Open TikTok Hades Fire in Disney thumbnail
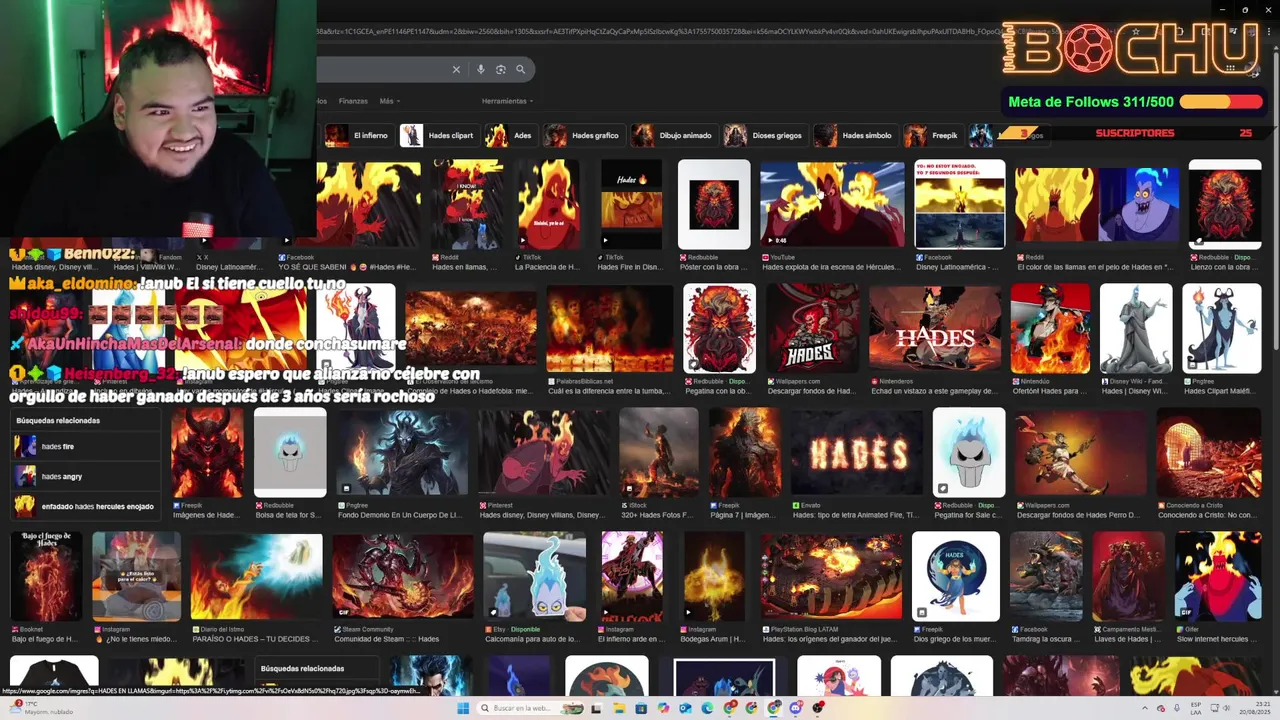This screenshot has width=1280, height=720. tap(631, 204)
